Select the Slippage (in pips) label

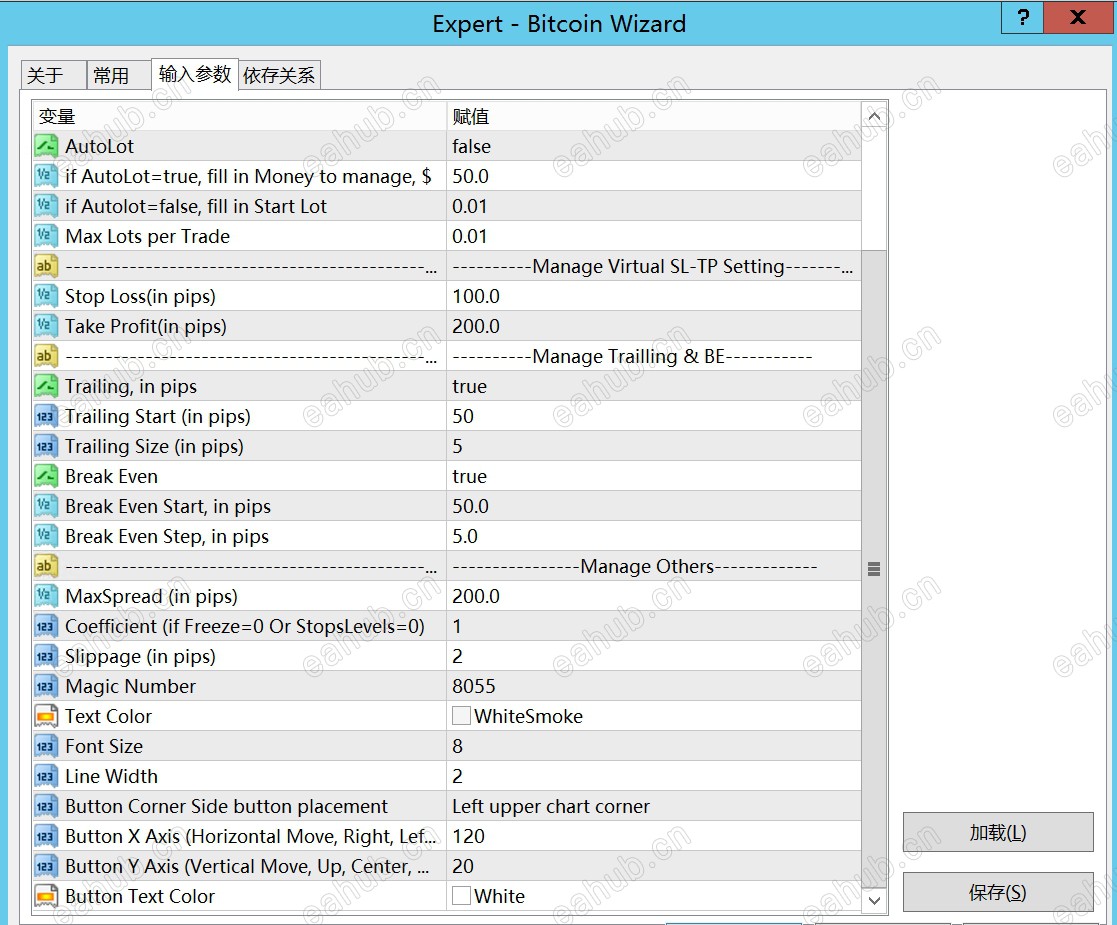(140, 656)
